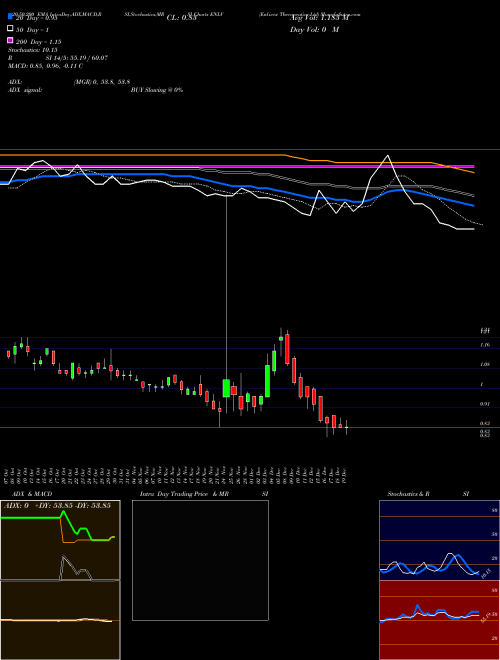The image size is (500, 660).
Task: Click the magenta 200 Day legend swatch
Action: 10,40
